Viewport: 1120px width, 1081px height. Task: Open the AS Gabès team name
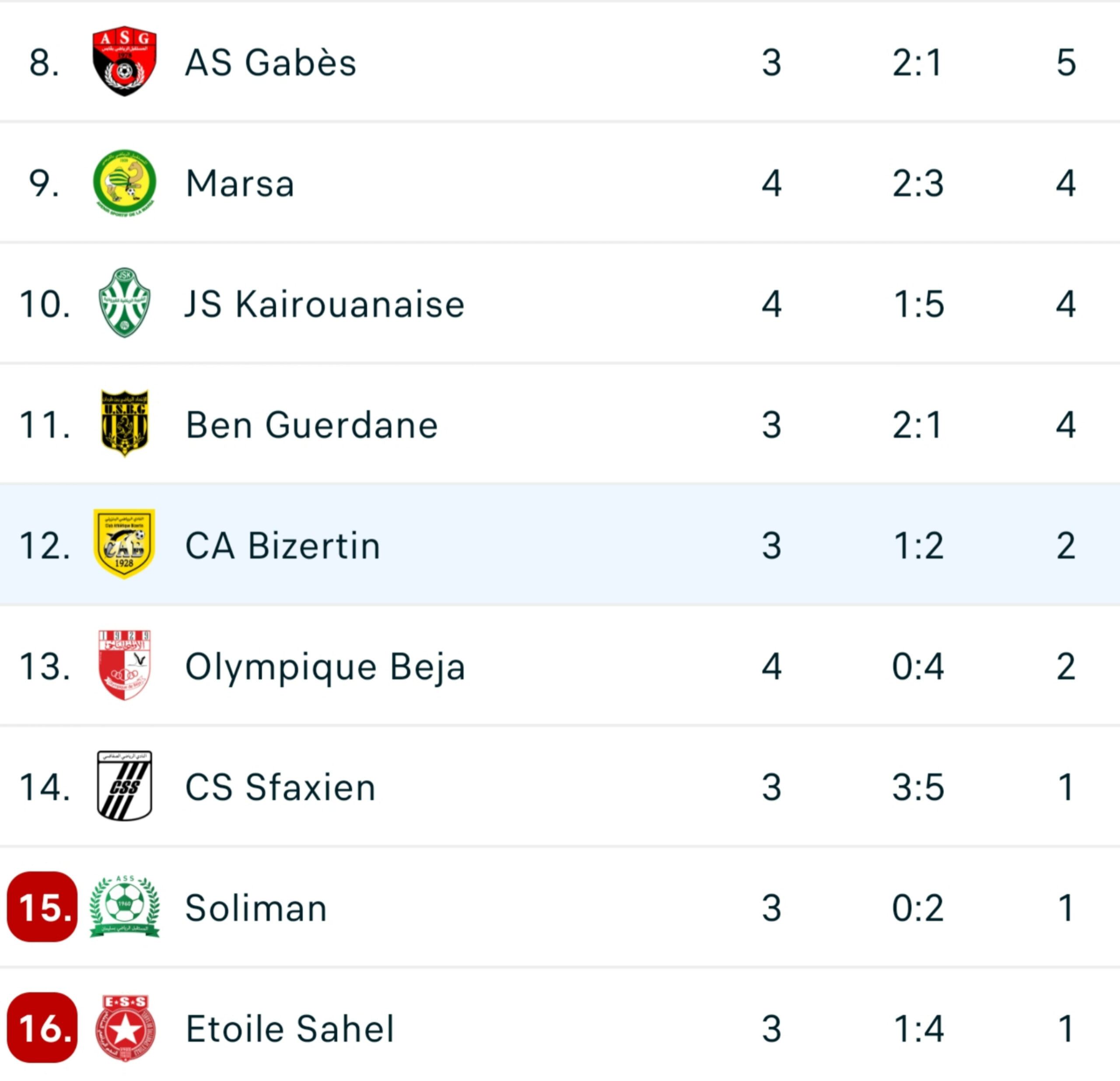tap(271, 62)
